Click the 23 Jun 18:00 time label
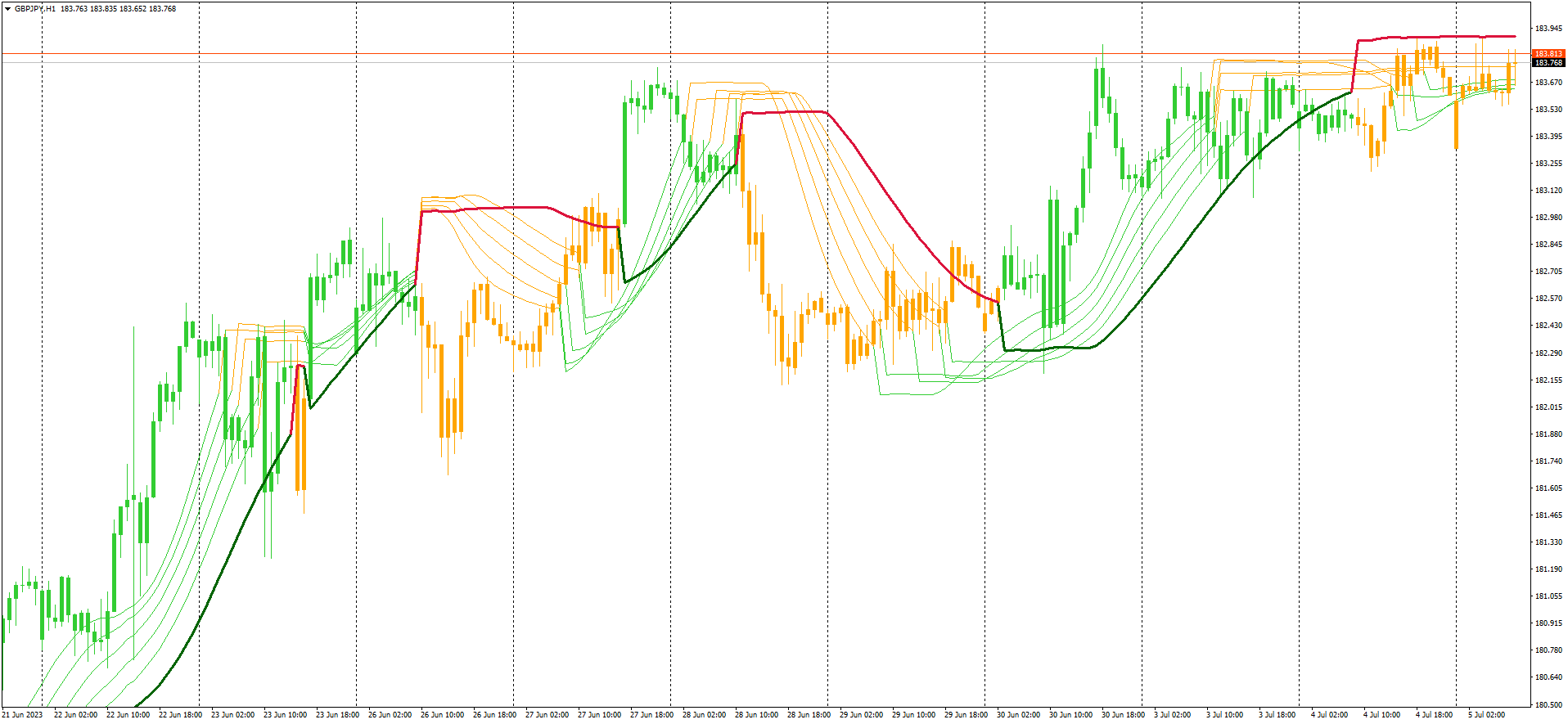 pyautogui.click(x=337, y=715)
